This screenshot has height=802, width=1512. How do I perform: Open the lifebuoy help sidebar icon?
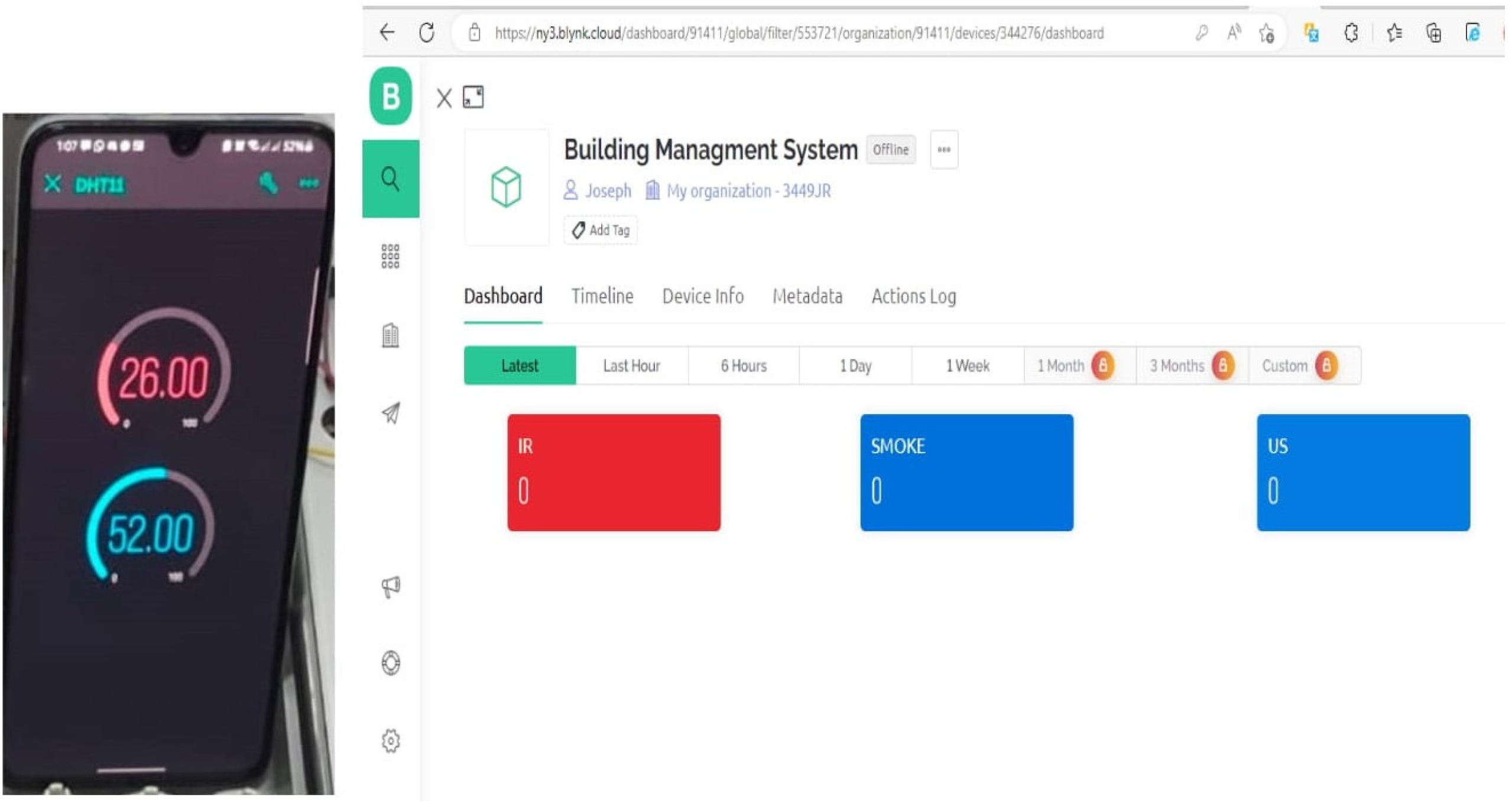point(390,663)
